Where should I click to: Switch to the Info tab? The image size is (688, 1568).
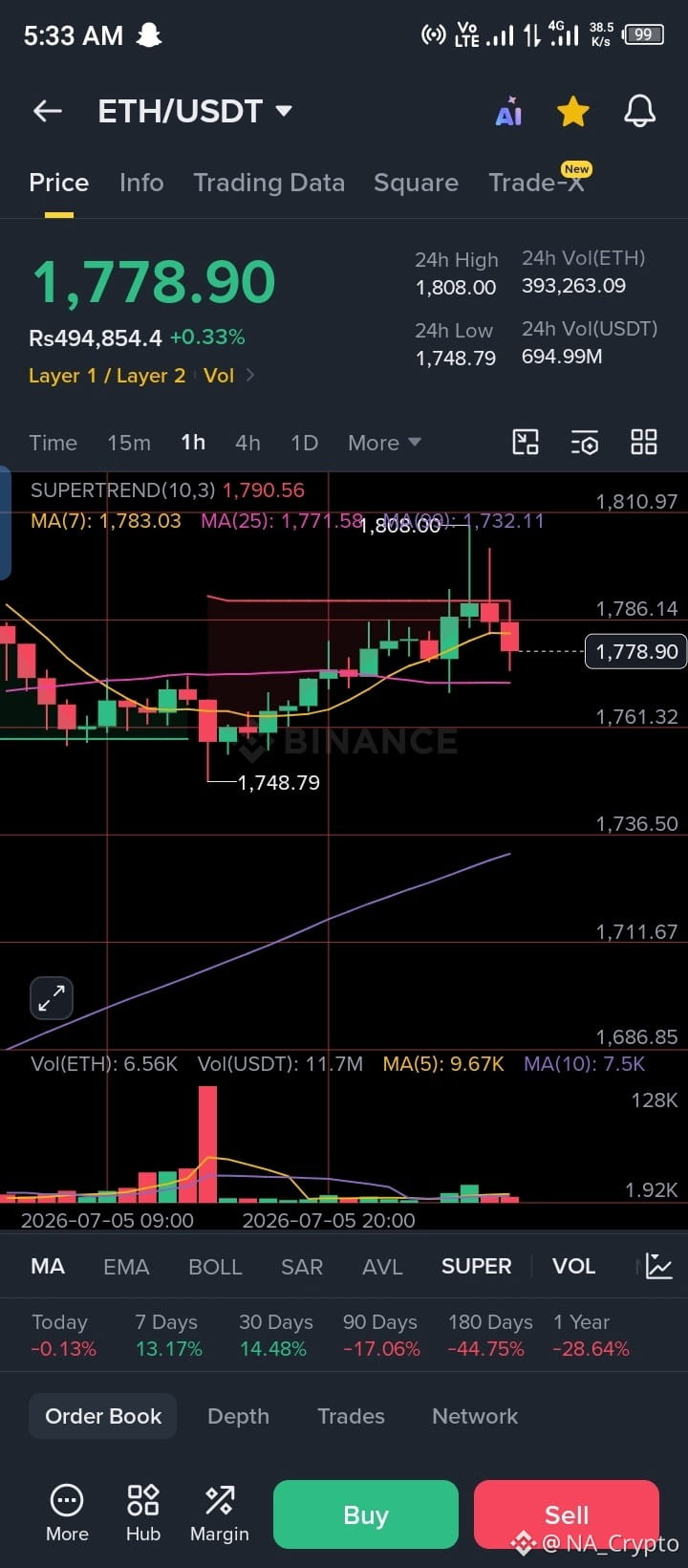click(x=141, y=183)
